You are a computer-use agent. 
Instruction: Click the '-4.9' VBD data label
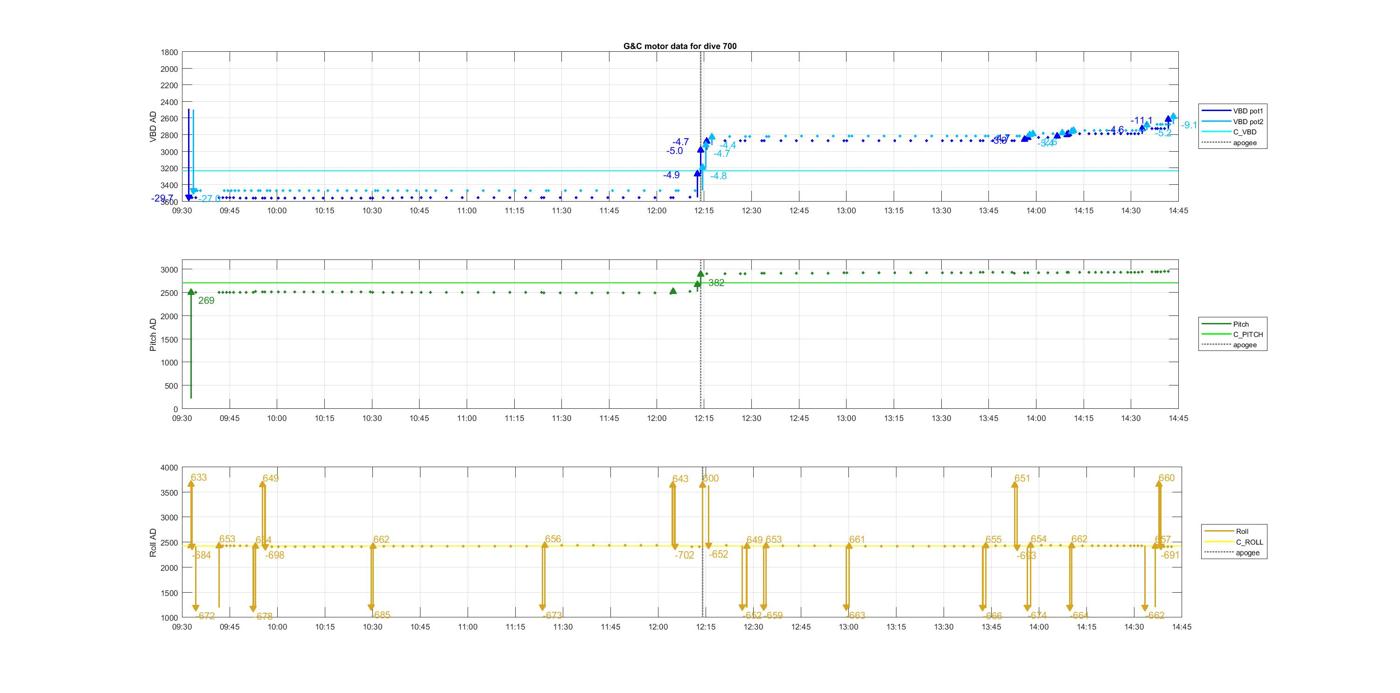tap(671, 175)
